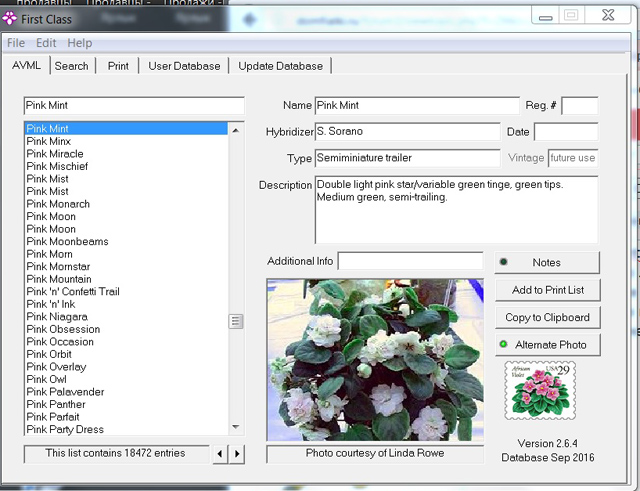Select Pink Owl in the list
Viewport: 640px width, 491px height.
(126, 379)
